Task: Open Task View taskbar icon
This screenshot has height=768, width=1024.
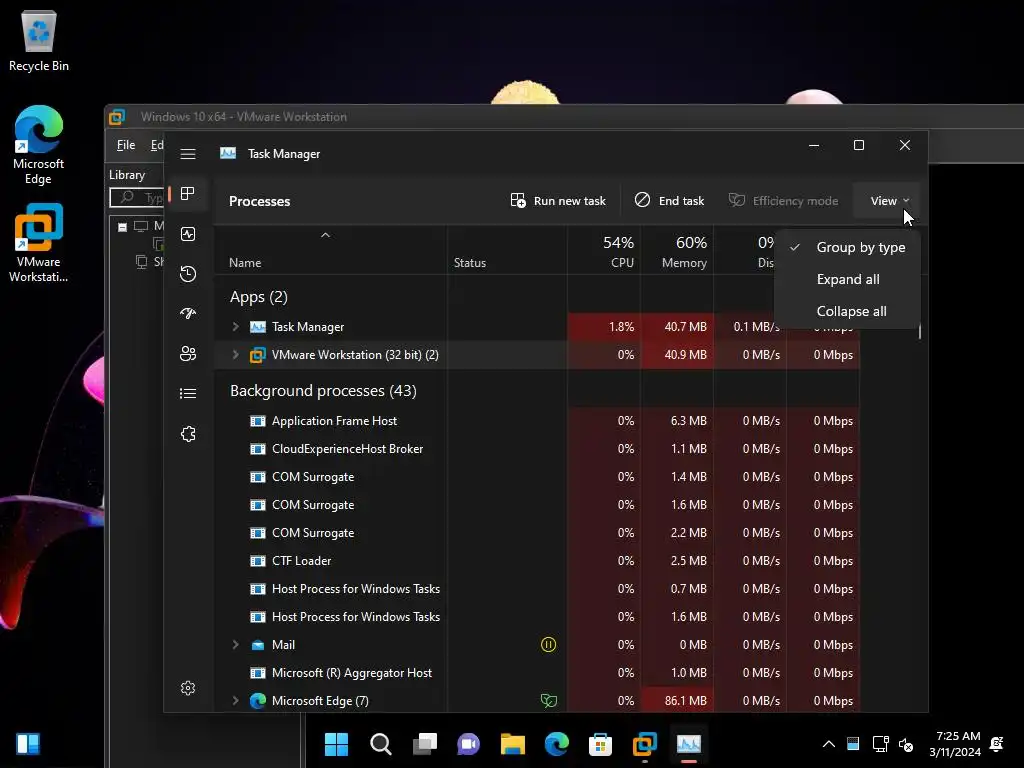Action: pos(424,744)
